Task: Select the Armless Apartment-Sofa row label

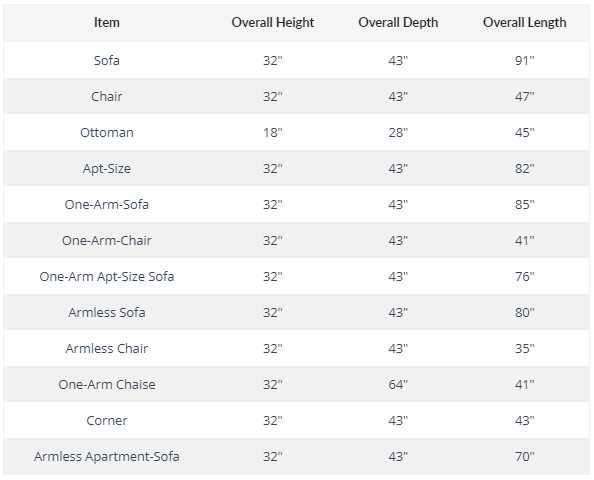Action: pyautogui.click(x=107, y=456)
